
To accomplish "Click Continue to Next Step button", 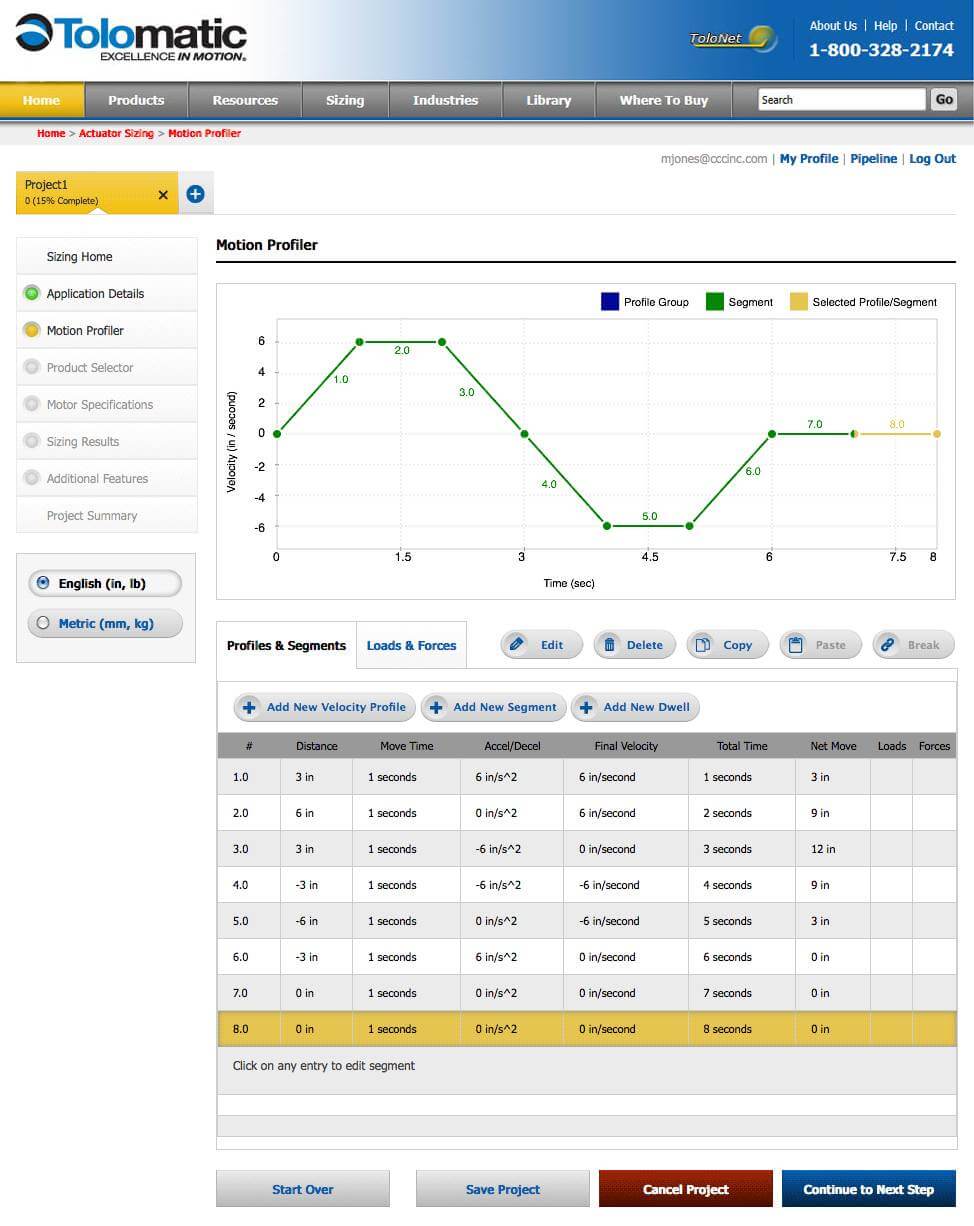I will [868, 1189].
